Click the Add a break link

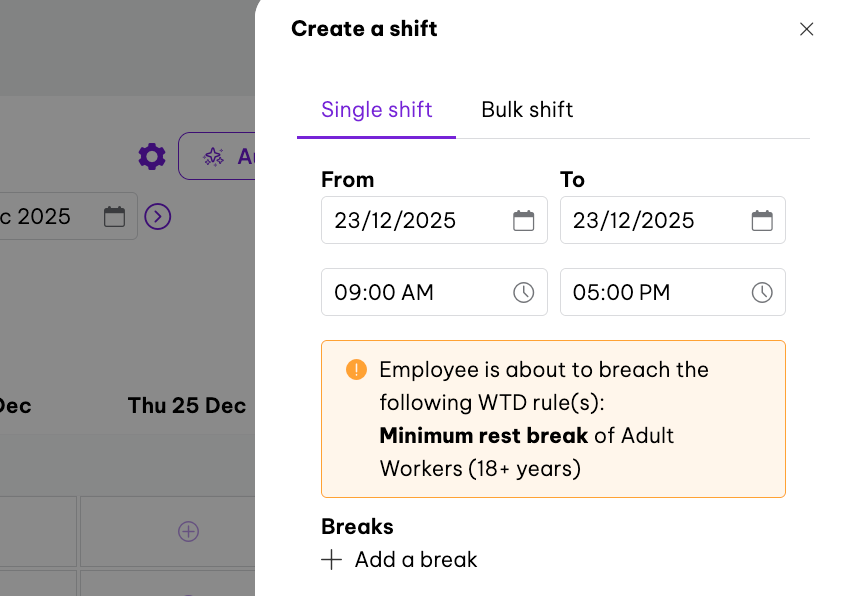[x=416, y=560]
